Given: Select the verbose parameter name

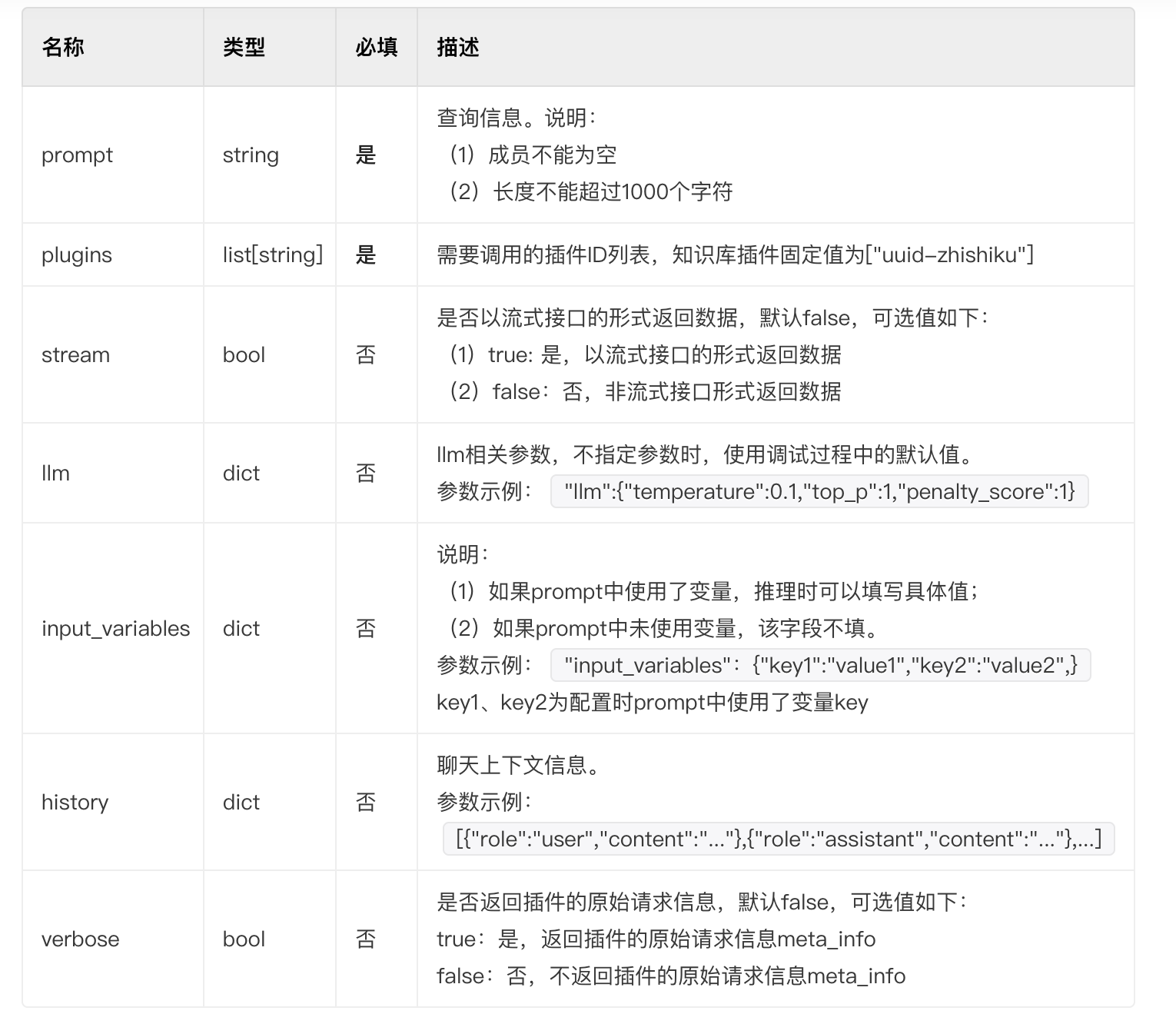Looking at the screenshot, I should pyautogui.click(x=80, y=939).
